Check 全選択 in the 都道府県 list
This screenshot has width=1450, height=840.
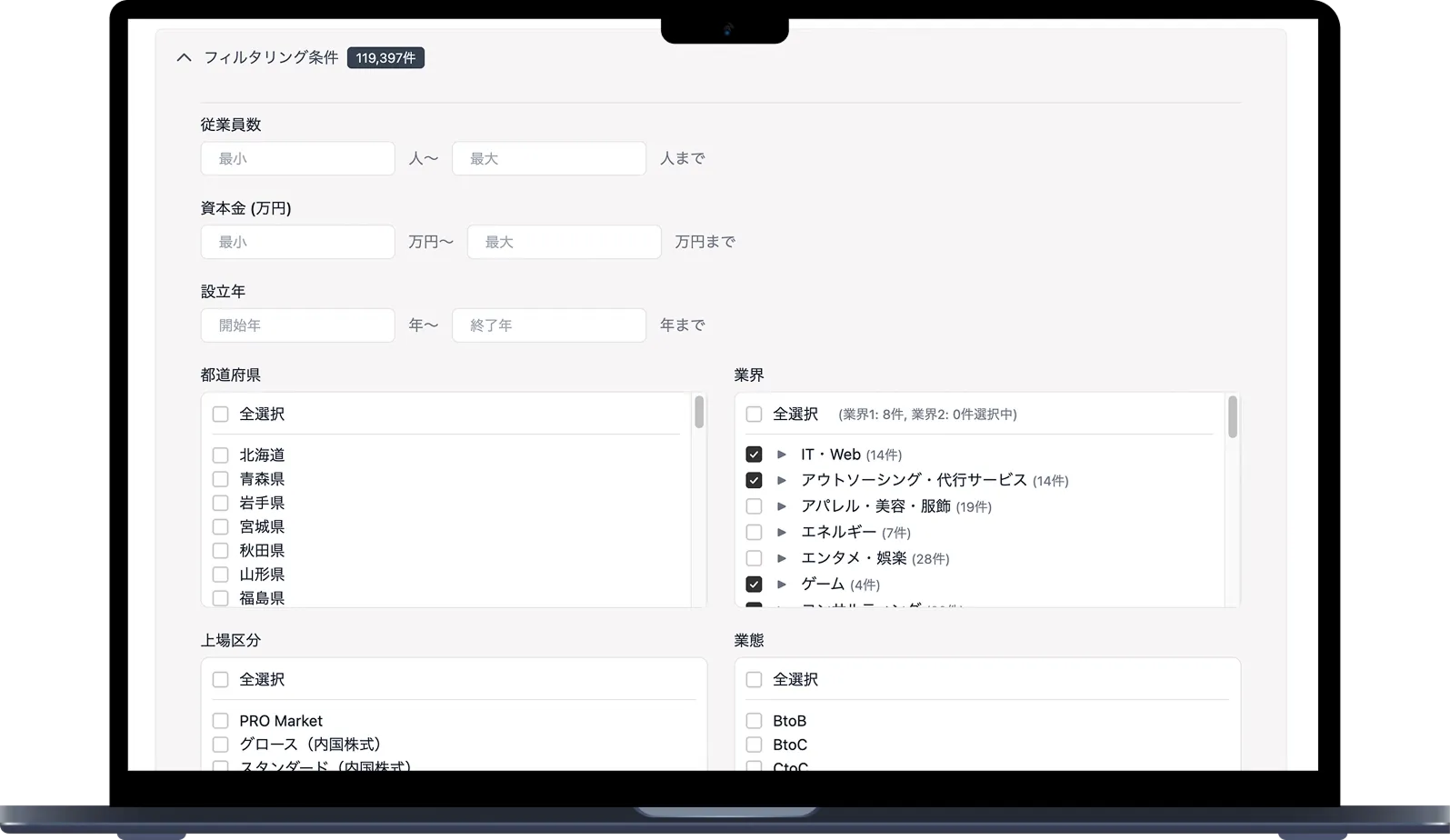[x=220, y=414]
